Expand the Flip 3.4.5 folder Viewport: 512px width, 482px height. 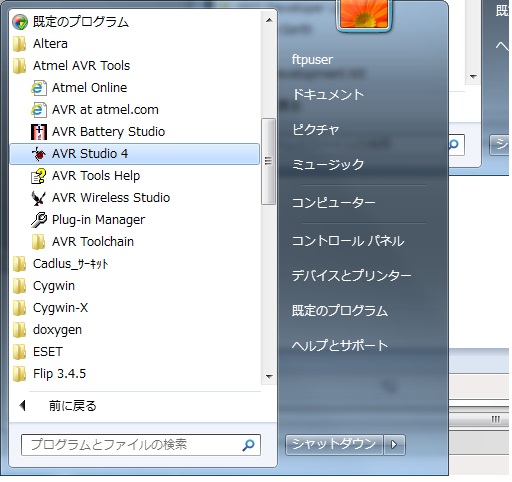click(x=135, y=374)
